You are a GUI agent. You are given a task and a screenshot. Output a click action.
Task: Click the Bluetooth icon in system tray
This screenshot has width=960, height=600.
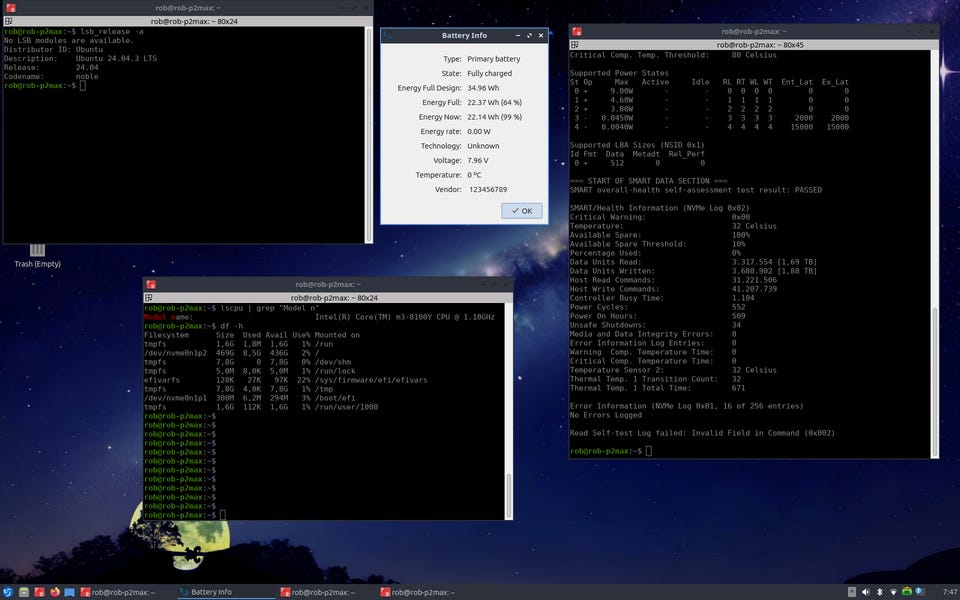[x=880, y=592]
